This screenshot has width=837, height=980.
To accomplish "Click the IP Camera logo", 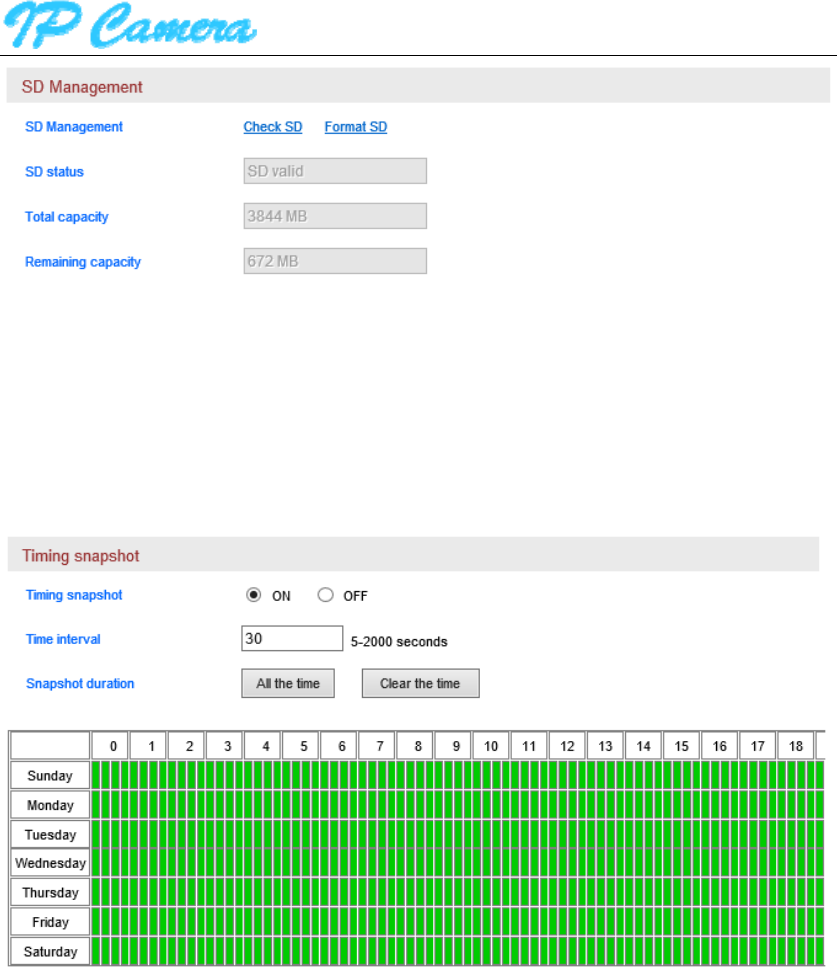I will coord(130,25).
